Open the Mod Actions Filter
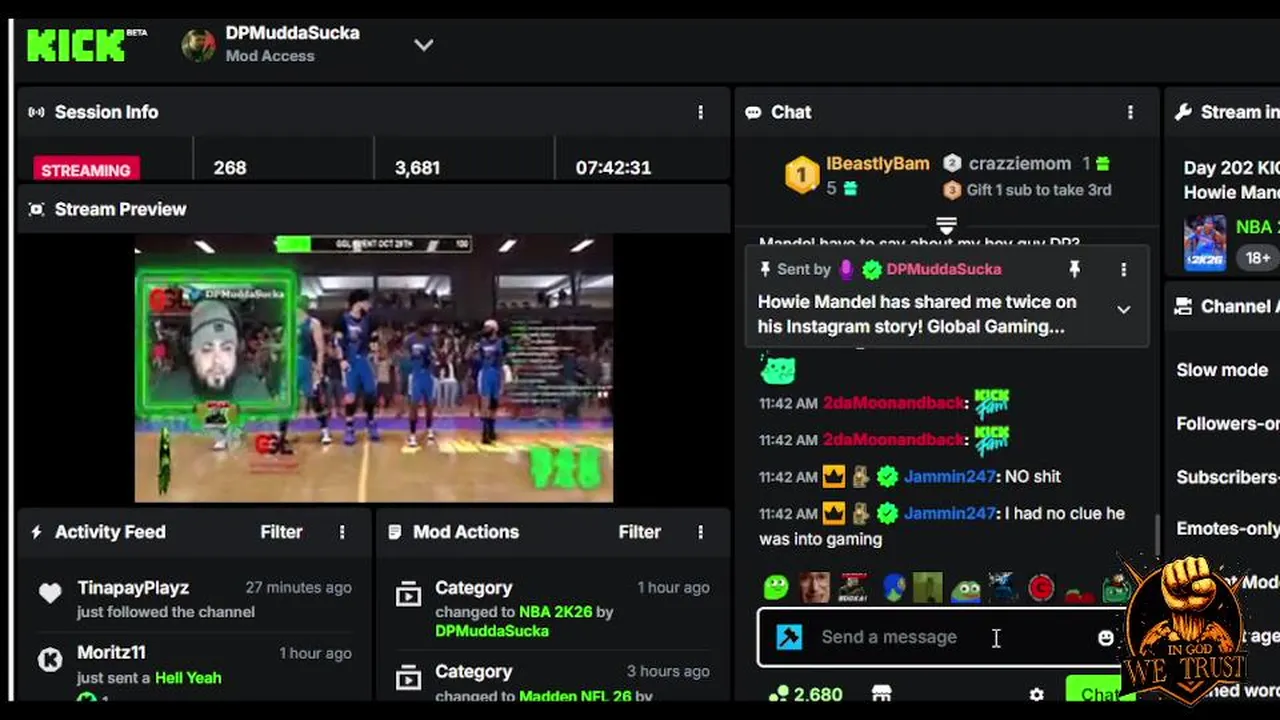The width and height of the screenshot is (1280, 720). click(639, 532)
